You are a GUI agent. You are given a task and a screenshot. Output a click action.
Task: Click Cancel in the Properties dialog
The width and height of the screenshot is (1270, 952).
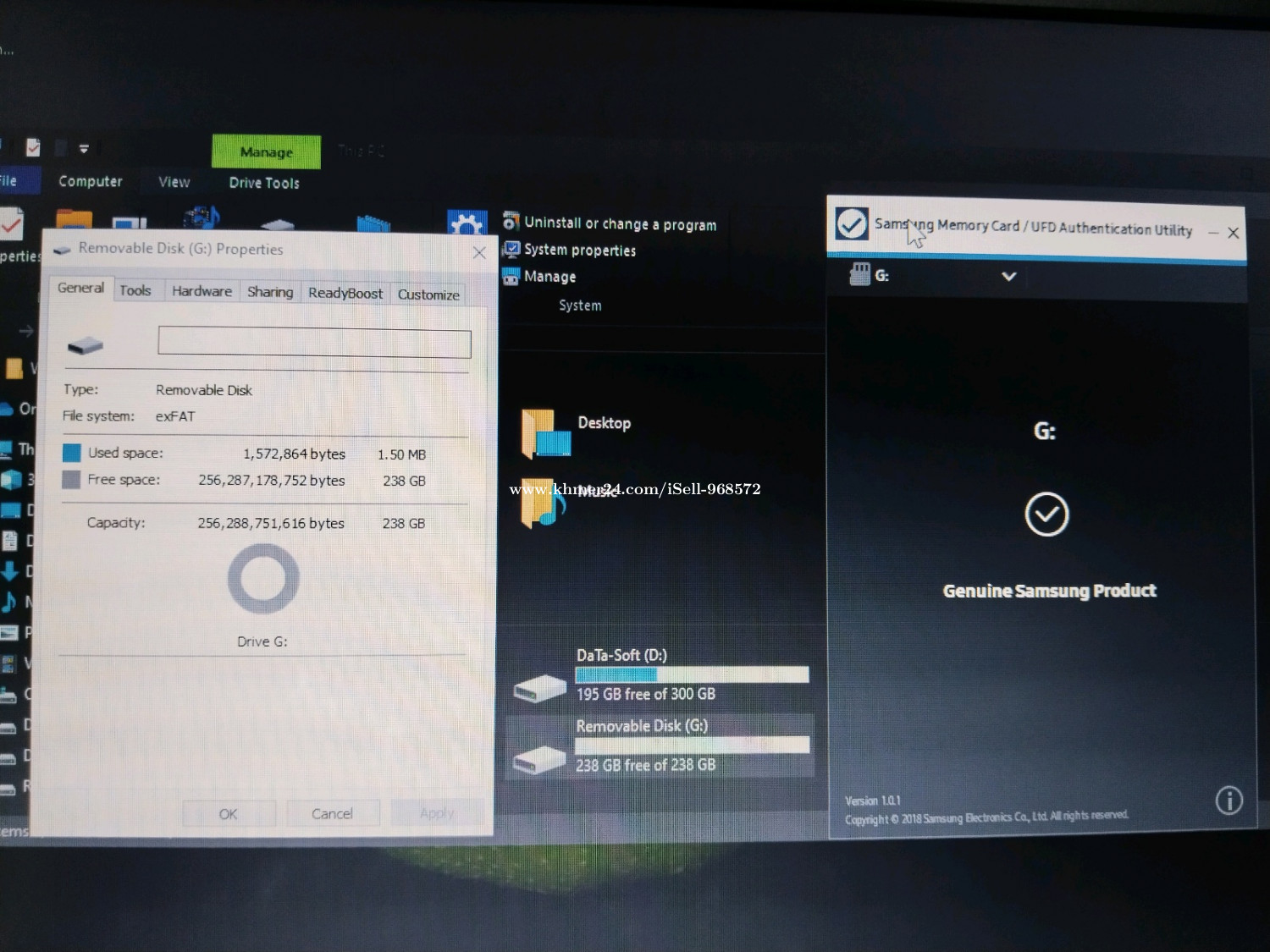pyautogui.click(x=332, y=813)
